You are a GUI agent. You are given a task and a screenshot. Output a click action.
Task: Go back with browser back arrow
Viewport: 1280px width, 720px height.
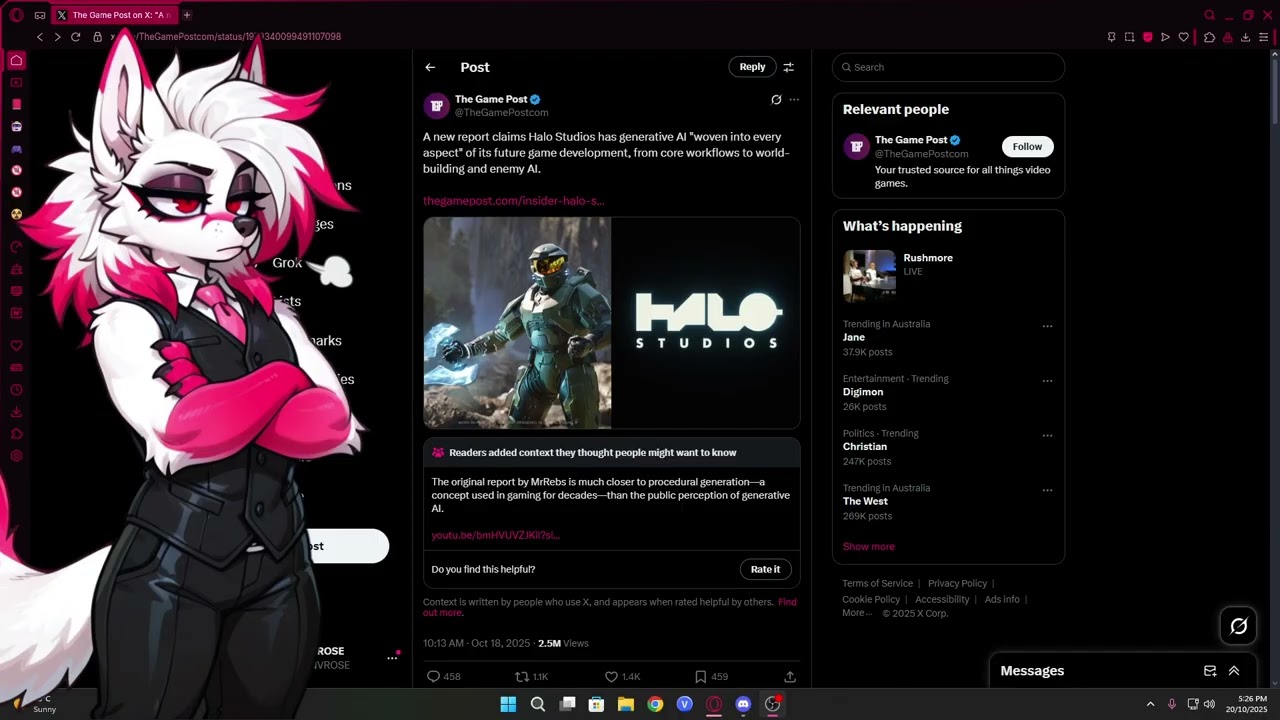40,37
